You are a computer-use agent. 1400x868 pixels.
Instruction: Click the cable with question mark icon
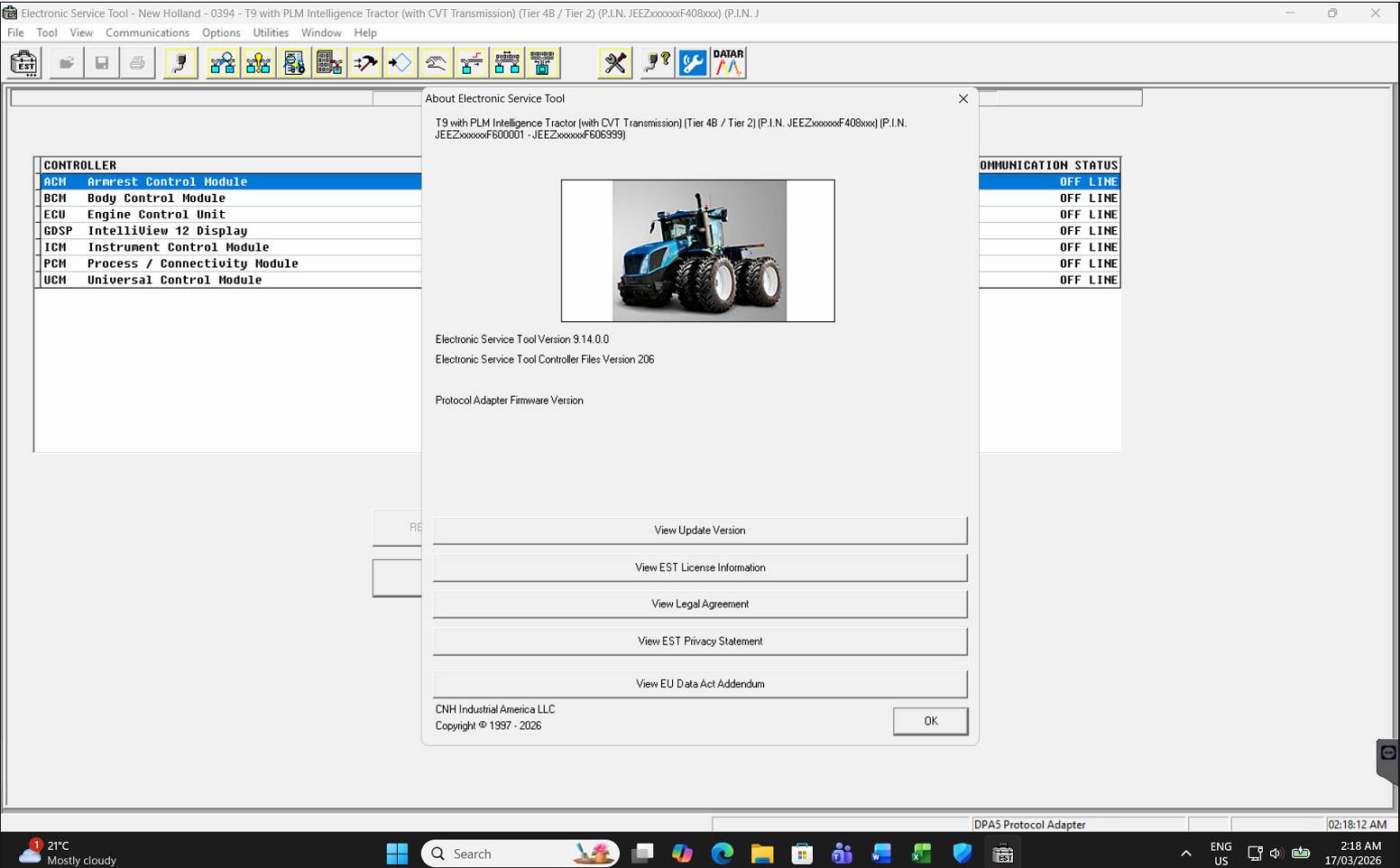pyautogui.click(x=657, y=63)
